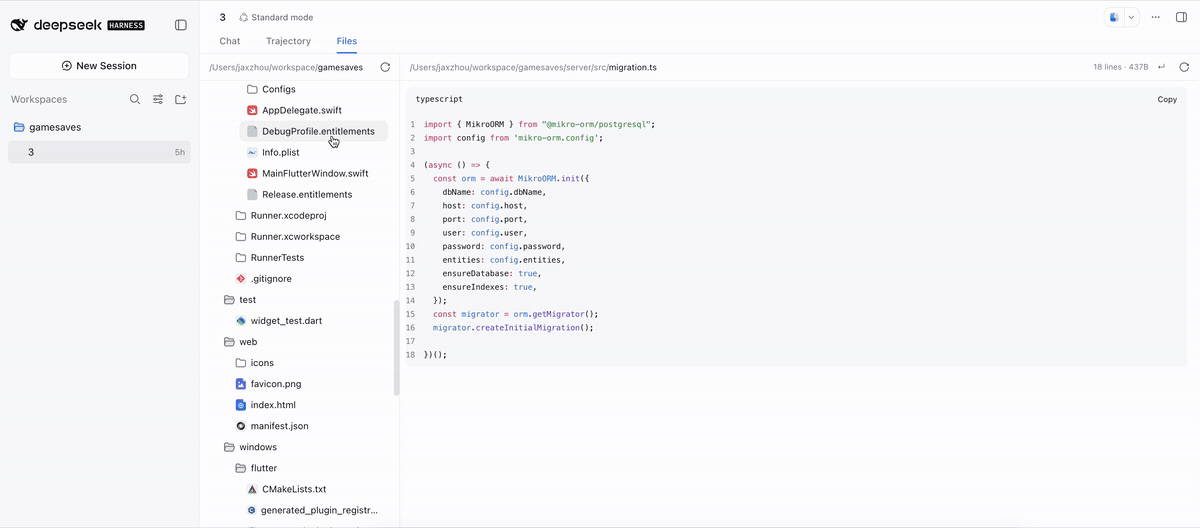Screen dimensions: 1200x528
Task: Open the three-dot more options menu
Action: [x=1156, y=17]
